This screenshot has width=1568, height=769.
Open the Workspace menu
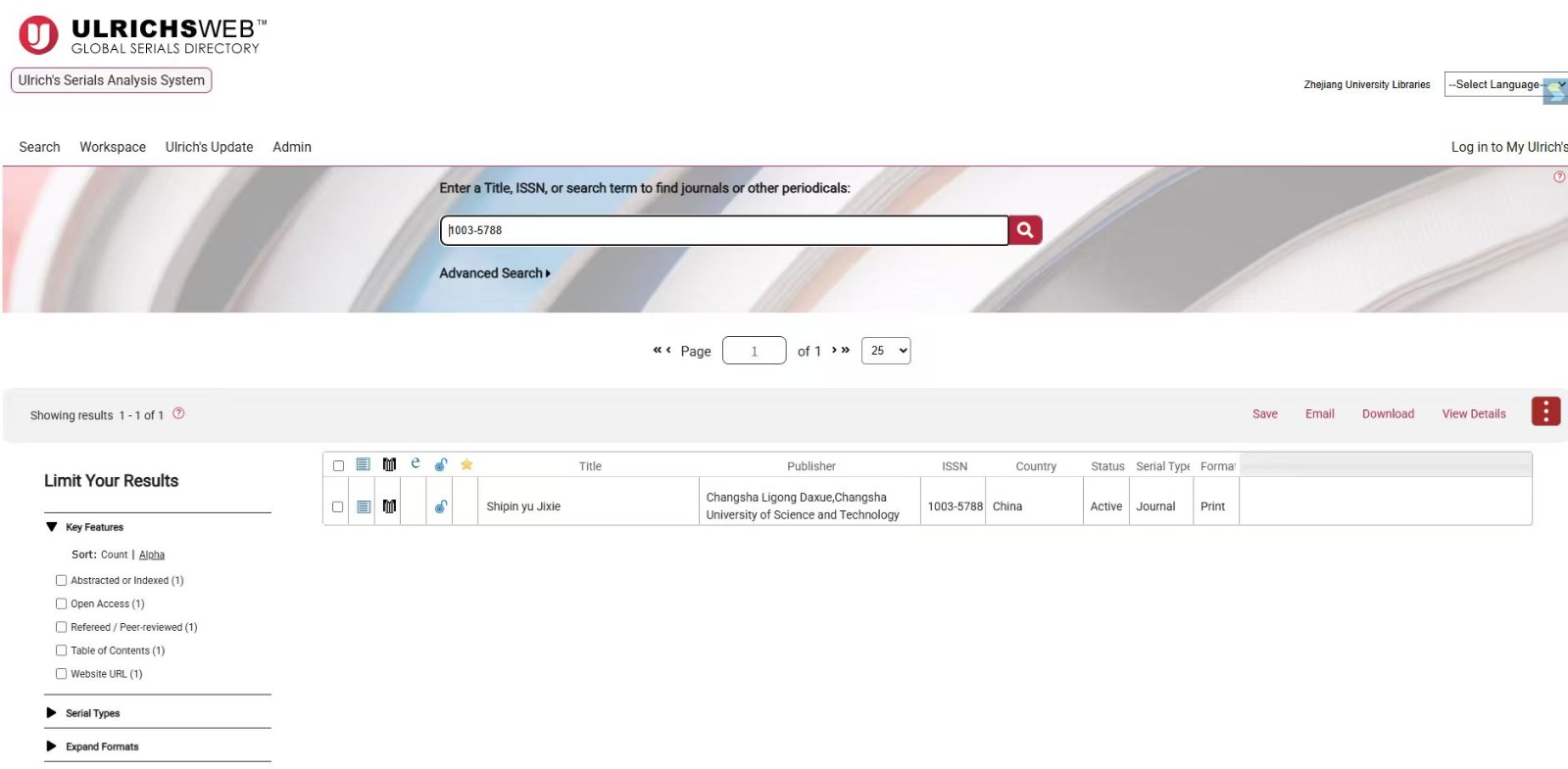113,147
